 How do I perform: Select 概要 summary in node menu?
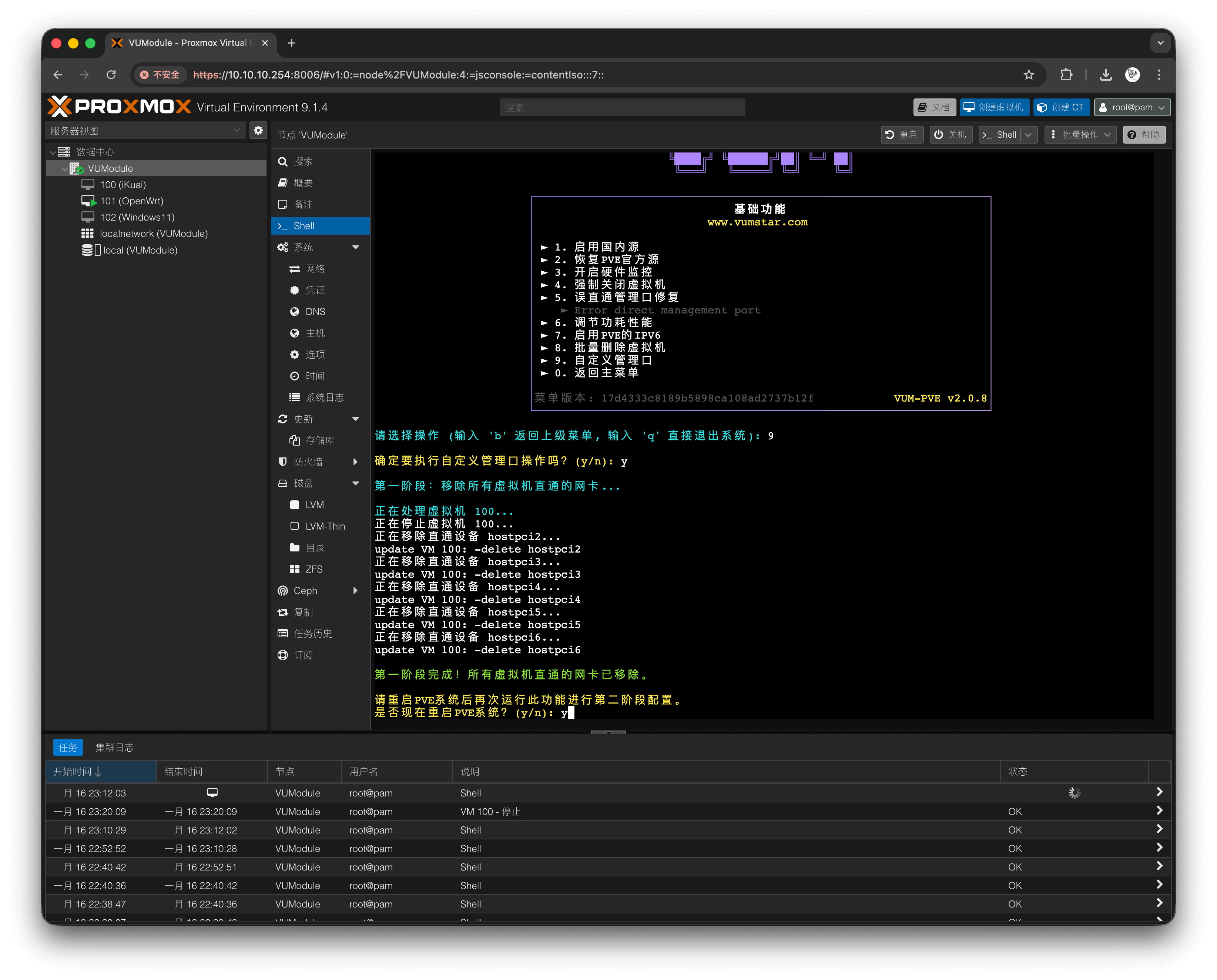(303, 183)
